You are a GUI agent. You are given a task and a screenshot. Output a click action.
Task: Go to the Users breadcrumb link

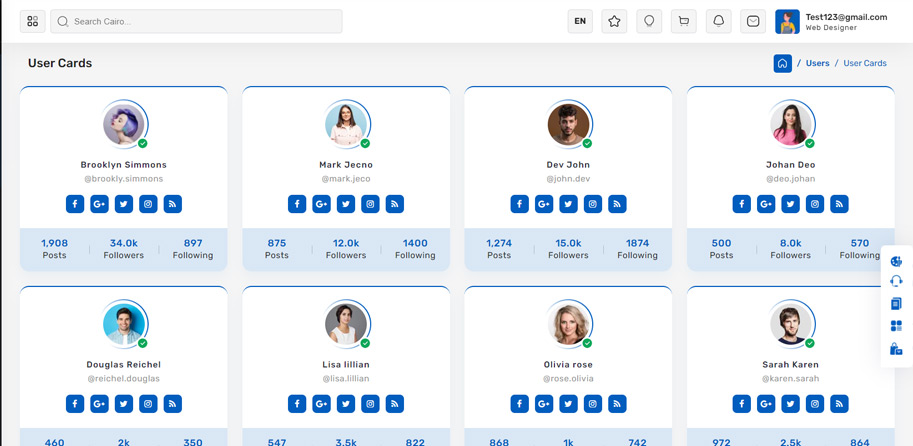818,63
